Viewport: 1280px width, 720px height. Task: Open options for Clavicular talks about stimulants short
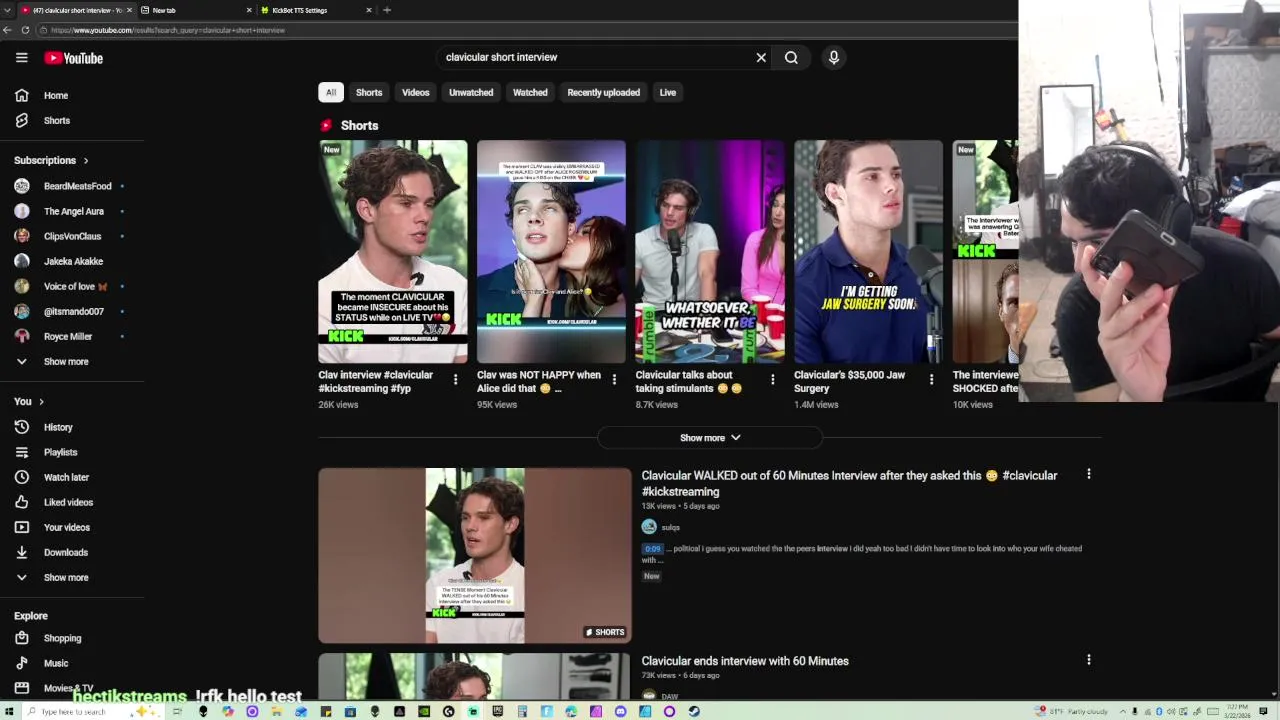click(772, 380)
